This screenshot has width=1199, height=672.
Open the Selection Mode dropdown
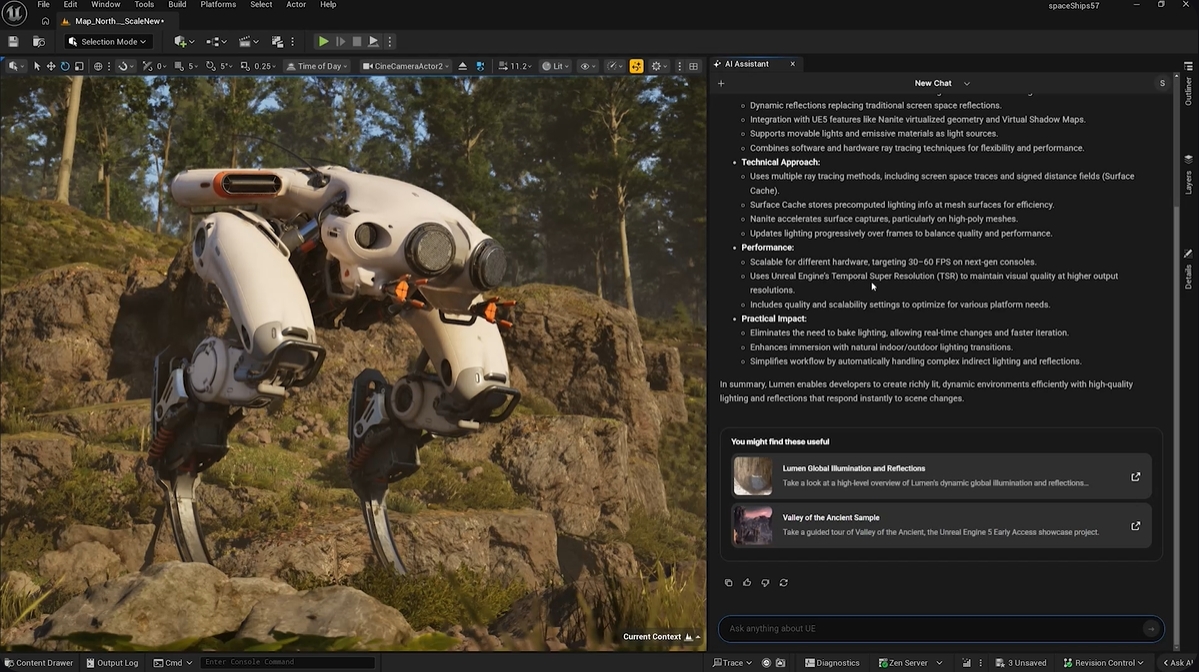click(x=108, y=42)
